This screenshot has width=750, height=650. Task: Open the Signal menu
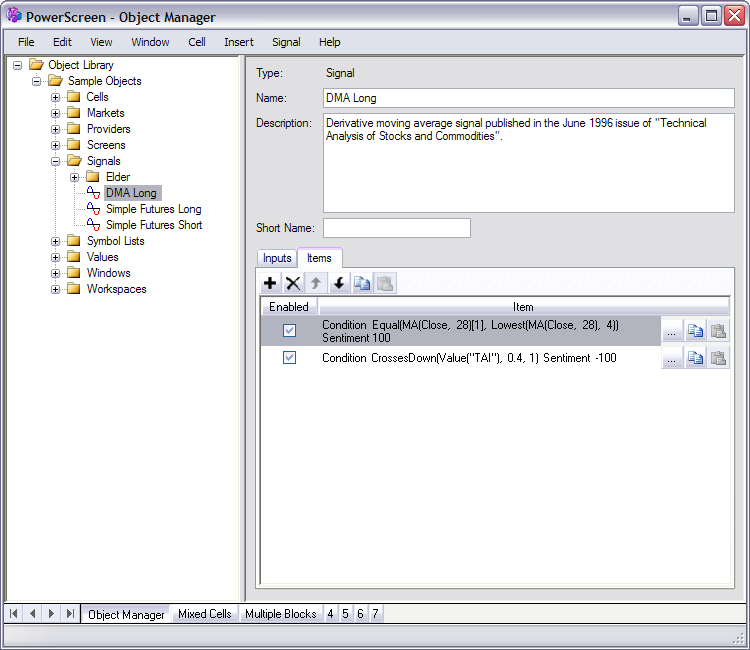coord(285,42)
